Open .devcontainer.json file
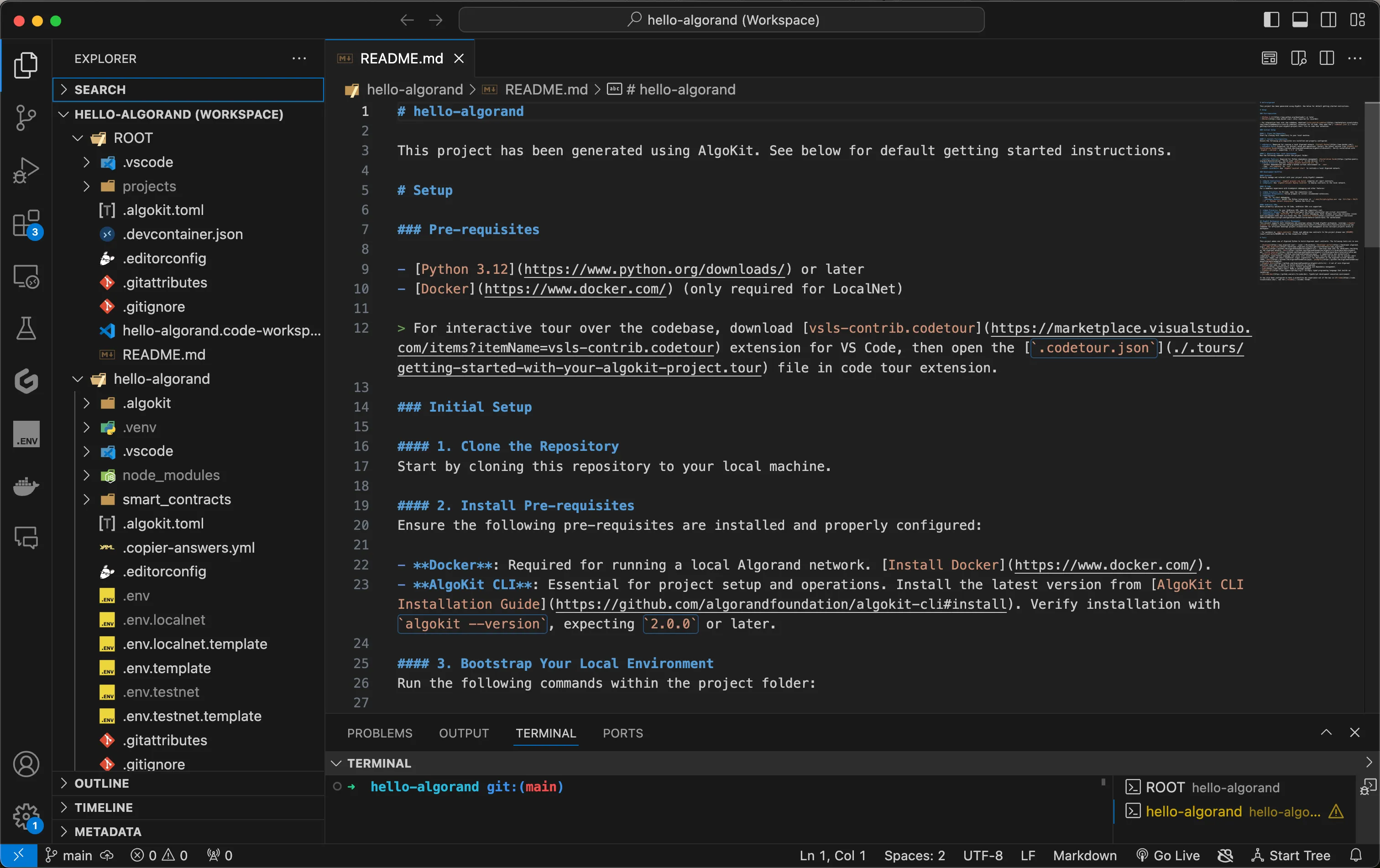Image resolution: width=1380 pixels, height=868 pixels. (x=188, y=234)
